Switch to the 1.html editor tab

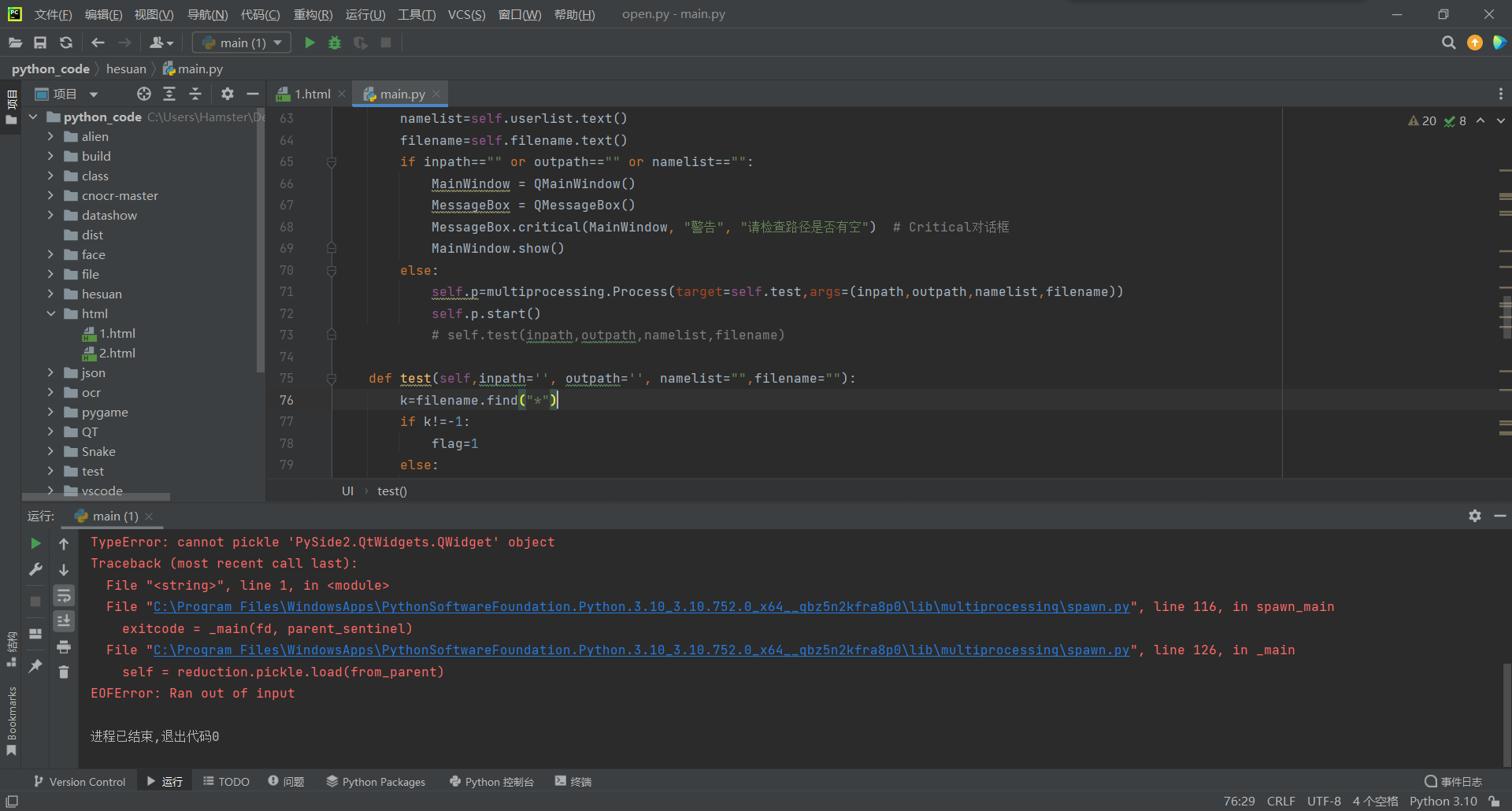(312, 94)
